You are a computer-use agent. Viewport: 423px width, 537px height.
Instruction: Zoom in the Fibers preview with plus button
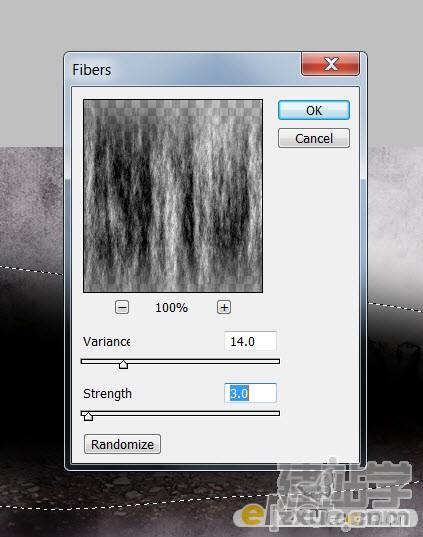pyautogui.click(x=224, y=308)
